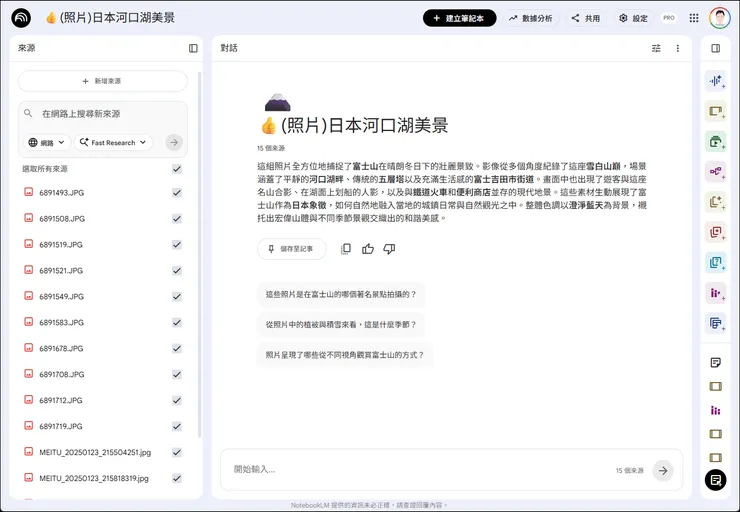The width and height of the screenshot is (740, 512).
Task: Create a slide deck via the yellow studio icon
Action: click(716, 111)
